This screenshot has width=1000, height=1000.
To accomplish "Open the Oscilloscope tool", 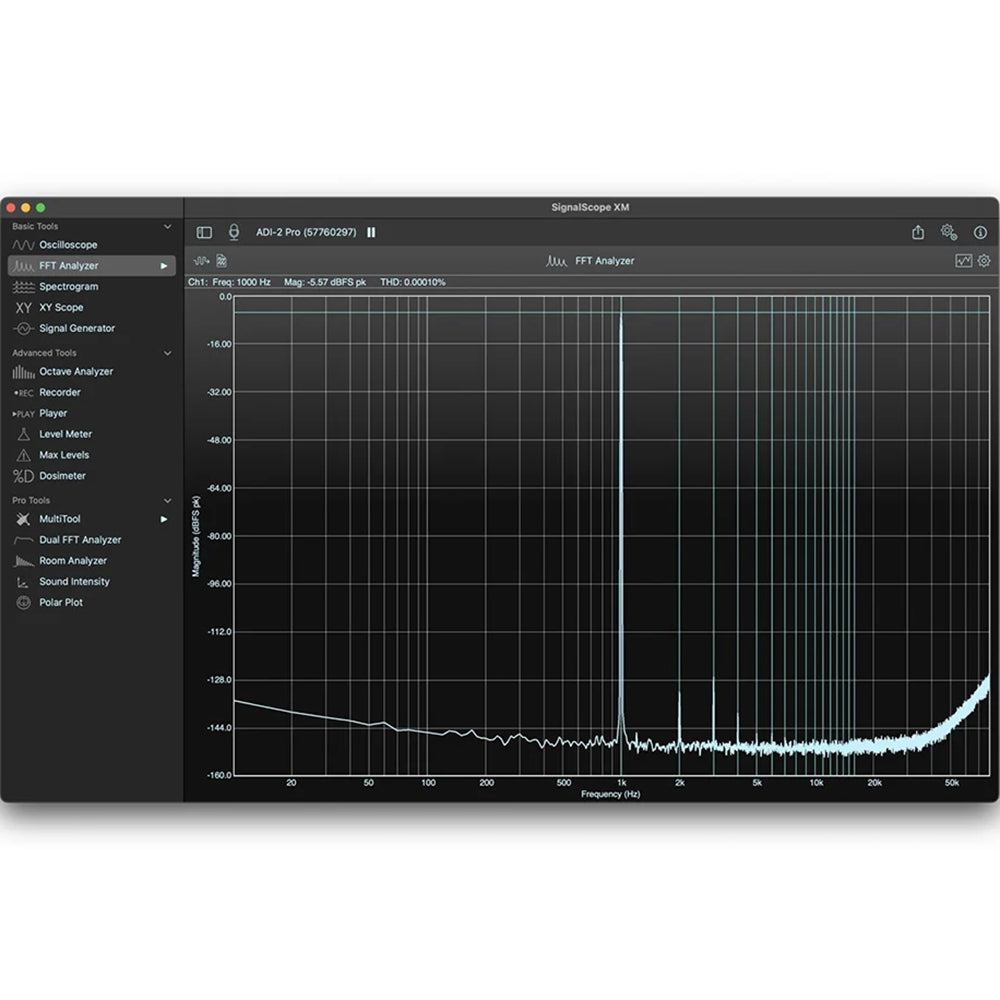I will click(x=67, y=245).
